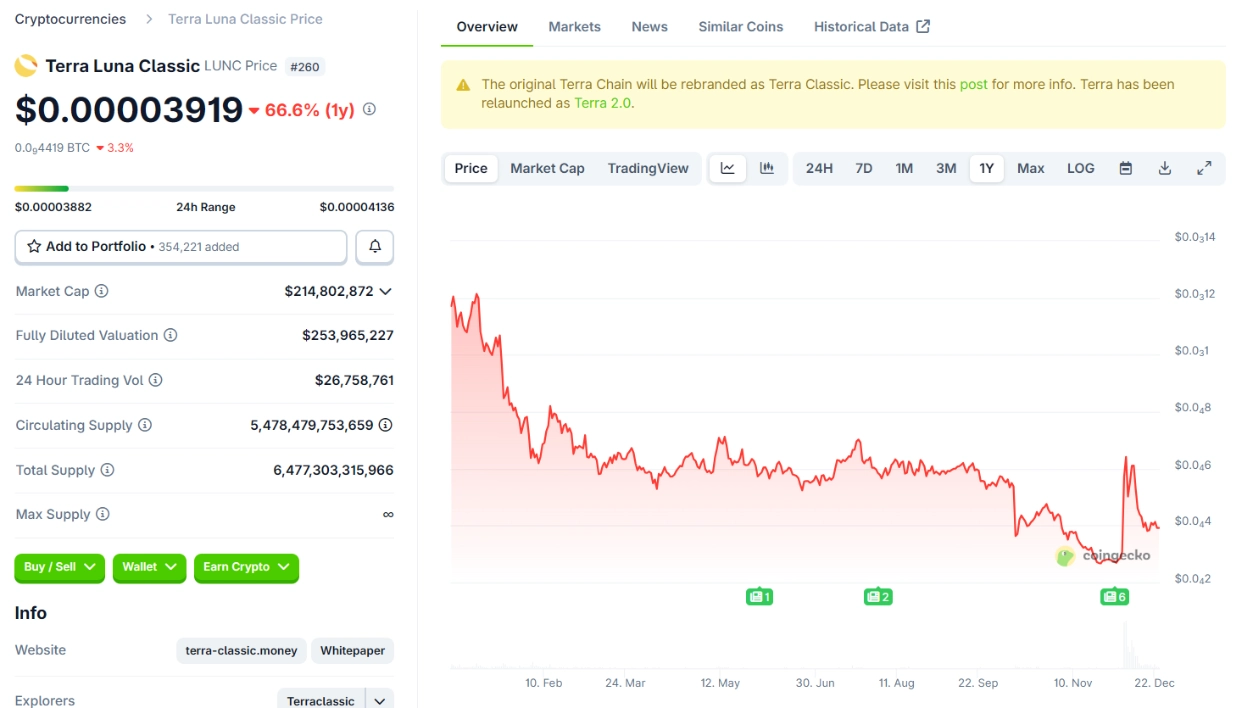Image resolution: width=1253 pixels, height=708 pixels.
Task: Expand the Market Cap chevron
Action: [x=386, y=291]
